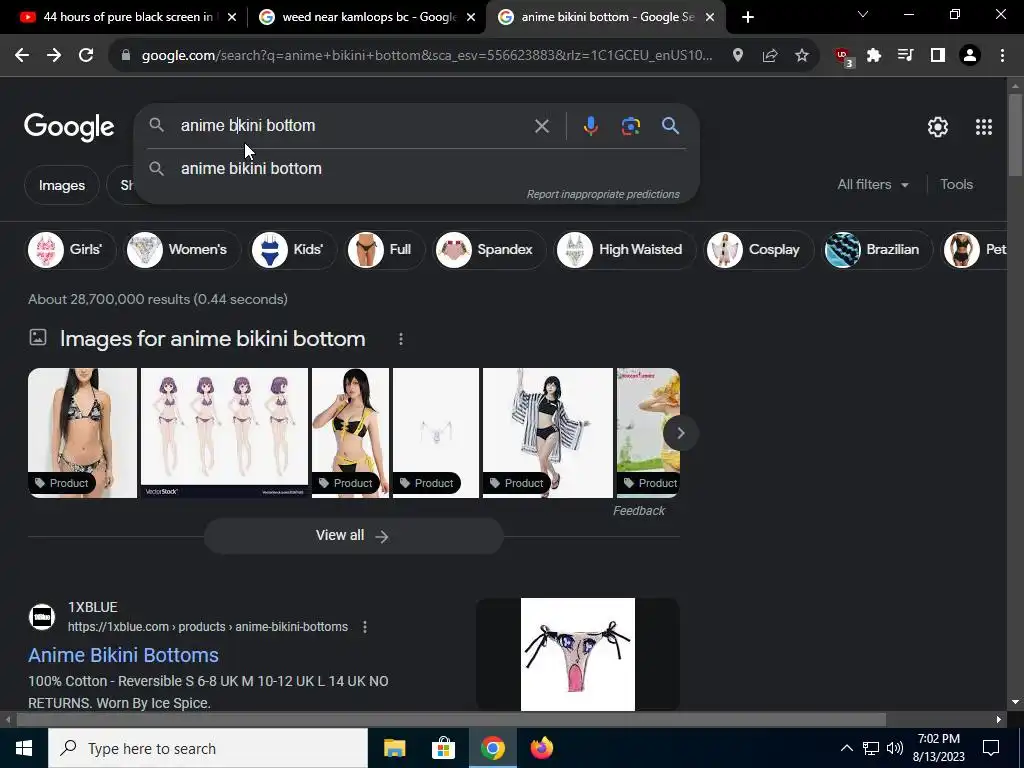Go forward in browser history
Viewport: 1024px width, 768px height.
coord(54,56)
